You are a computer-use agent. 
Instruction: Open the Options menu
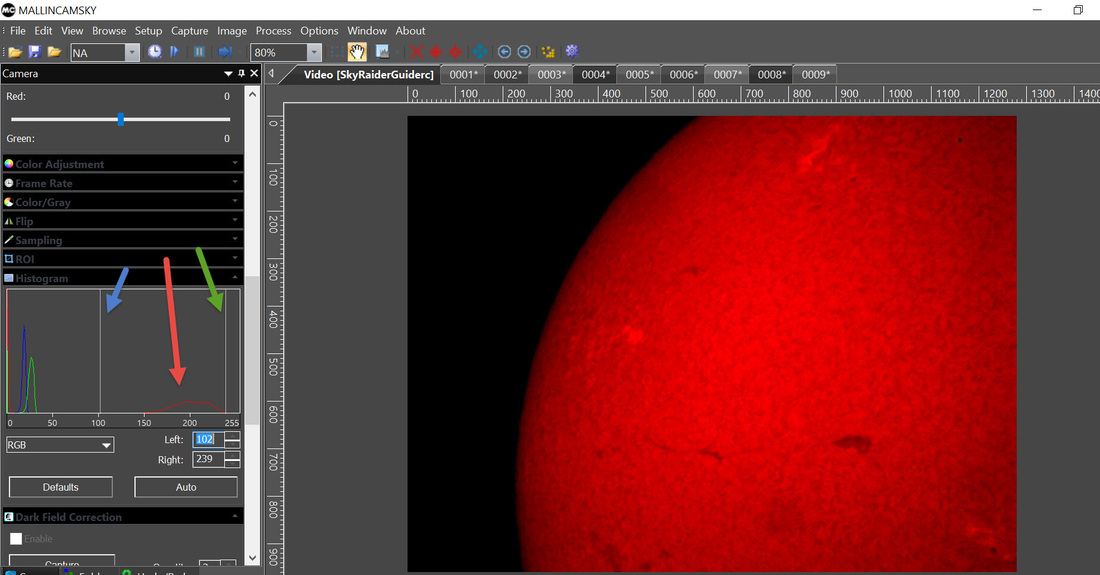(319, 31)
